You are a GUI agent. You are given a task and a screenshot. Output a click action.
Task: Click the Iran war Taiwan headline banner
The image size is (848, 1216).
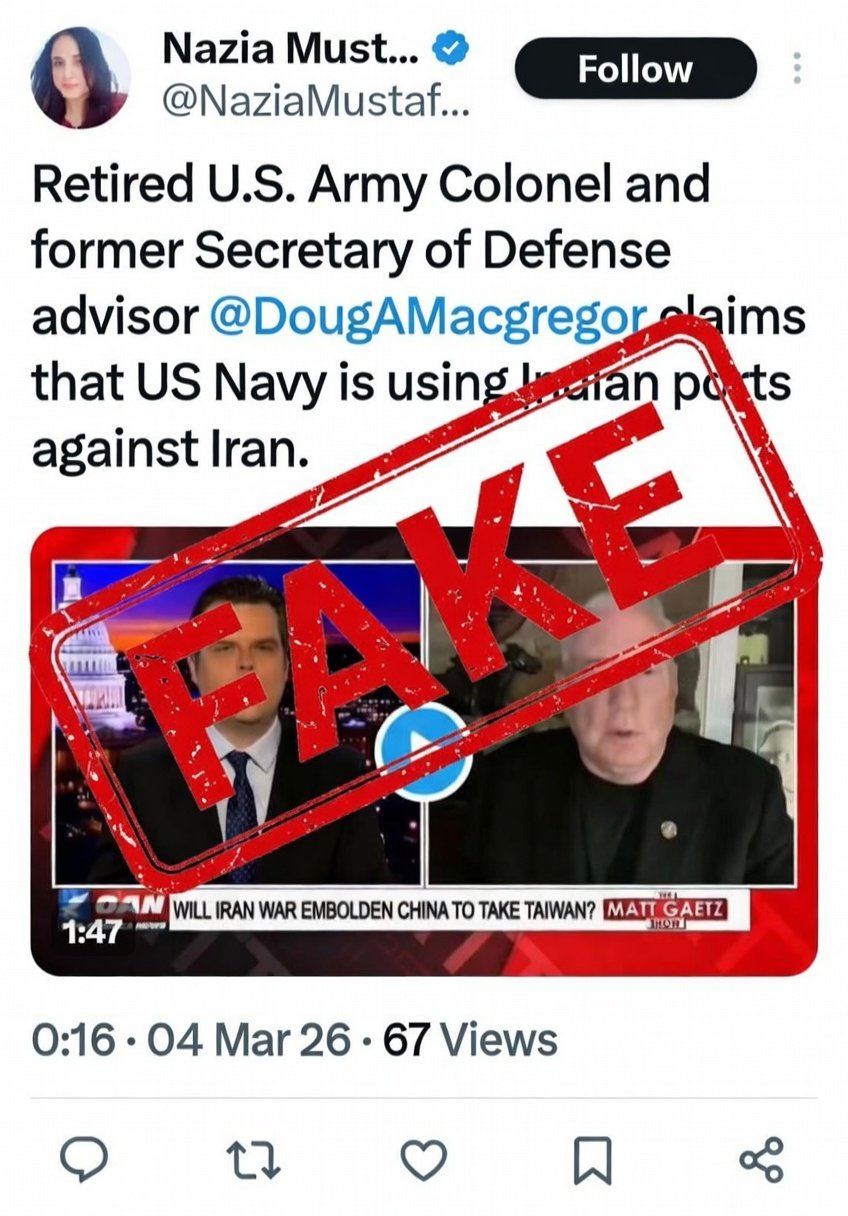385,911
